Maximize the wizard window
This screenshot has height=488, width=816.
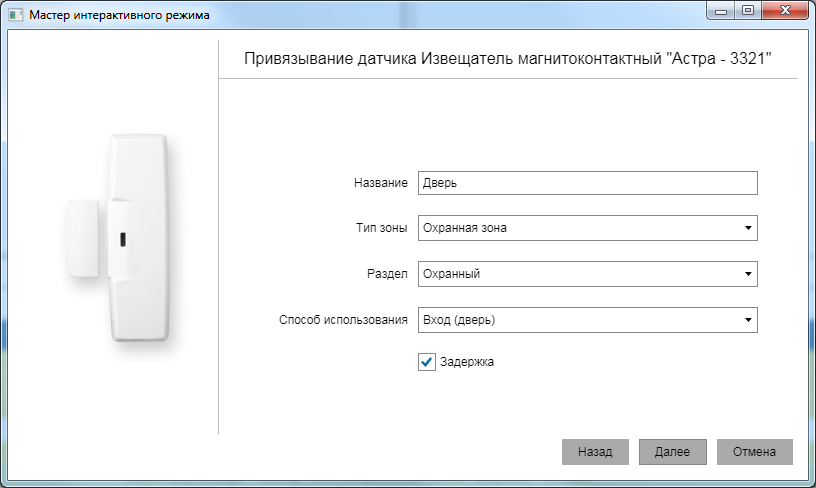pos(748,10)
